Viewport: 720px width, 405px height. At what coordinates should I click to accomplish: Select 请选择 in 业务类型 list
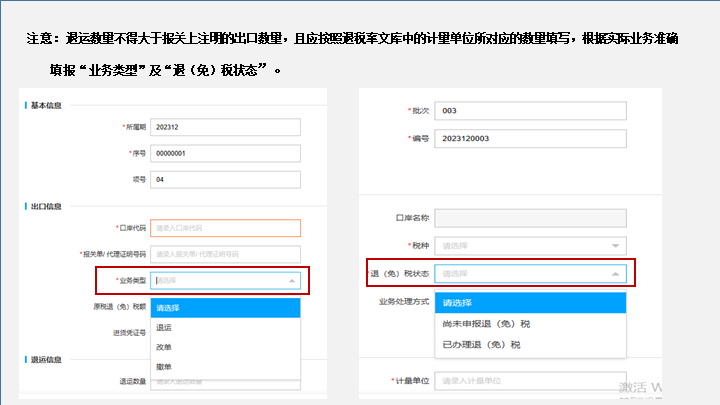click(225, 308)
